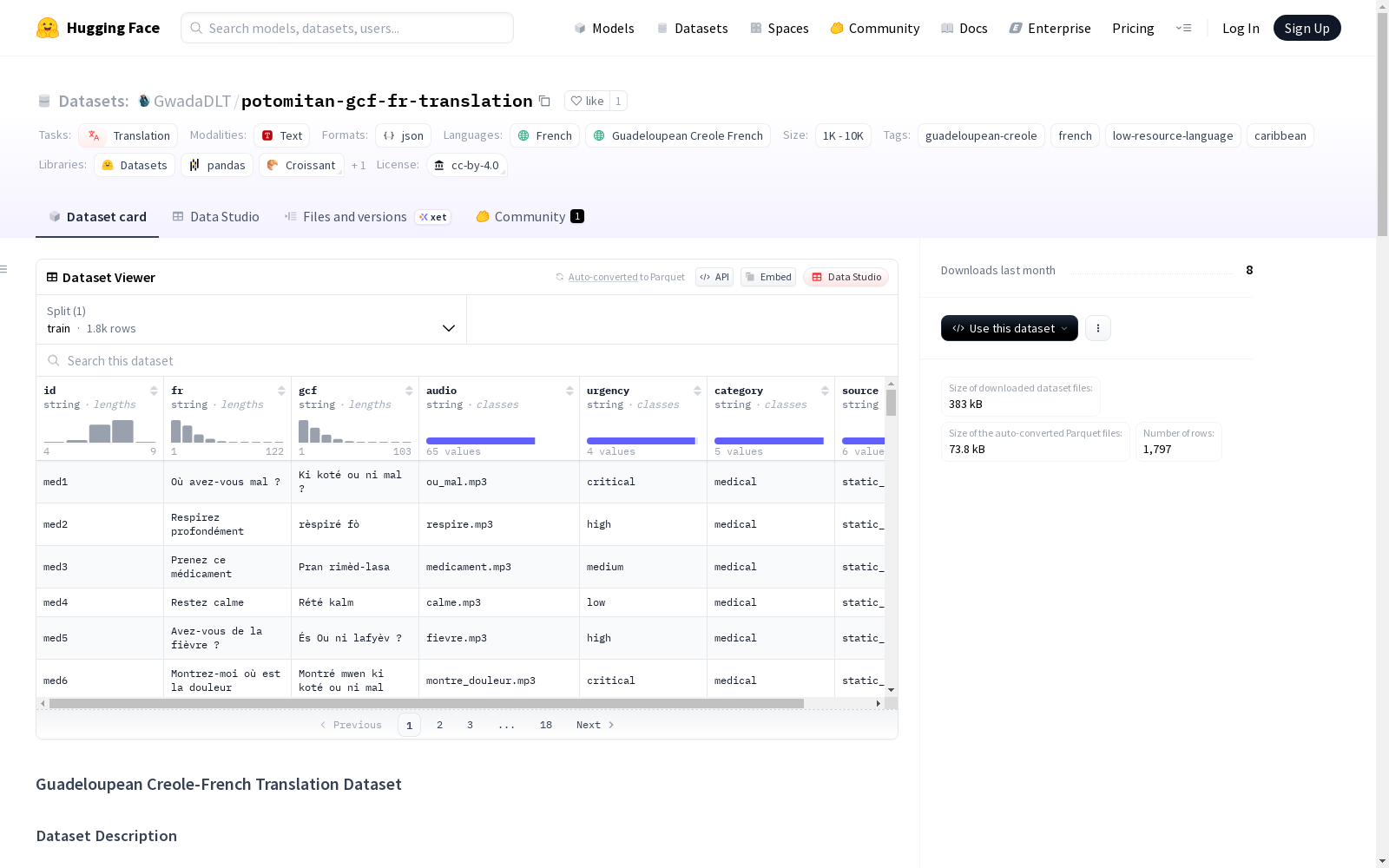The image size is (1389, 868).
Task: Expand the Use this dataset dropdown
Action: [x=1010, y=328]
